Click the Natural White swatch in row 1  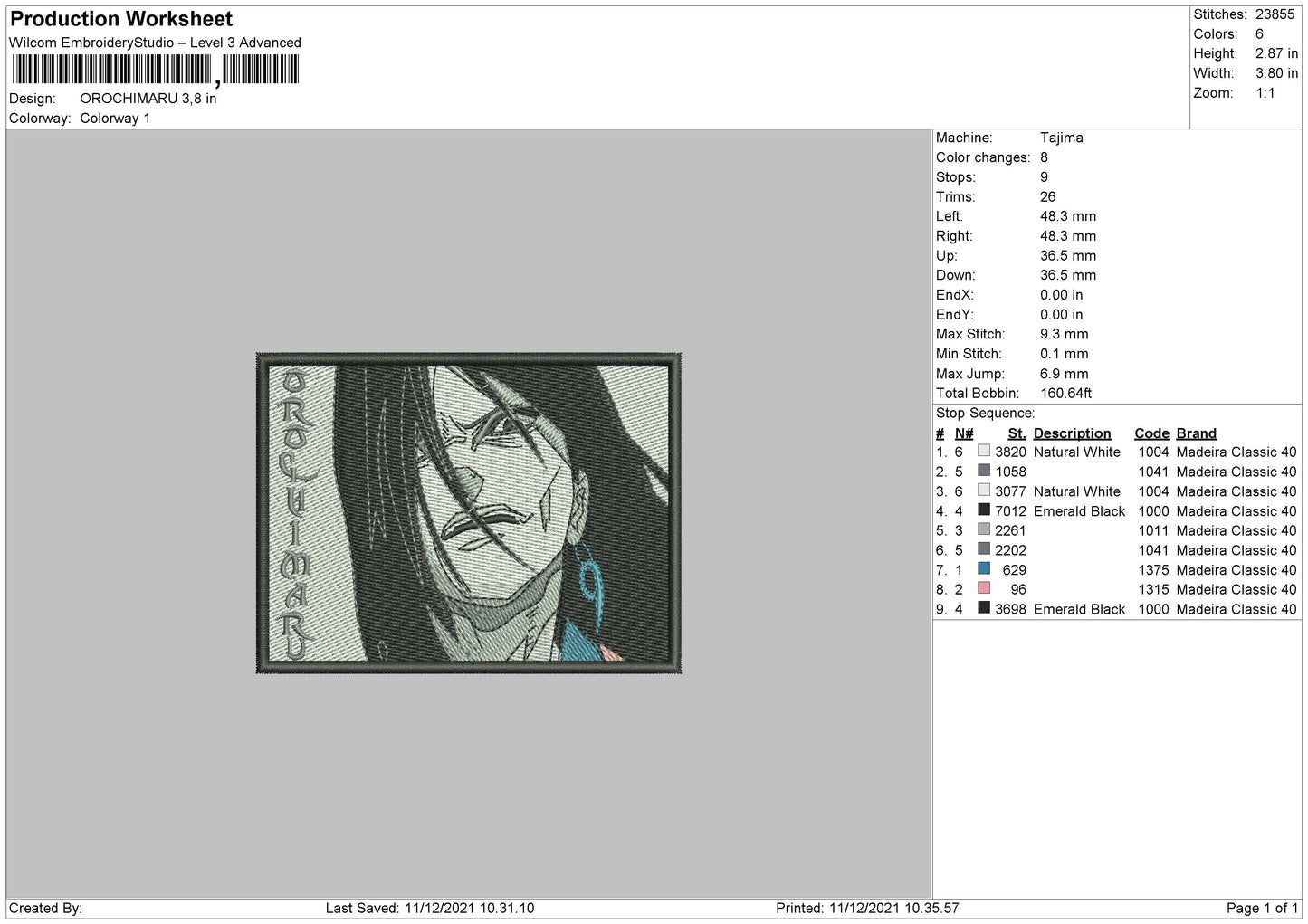(x=984, y=451)
